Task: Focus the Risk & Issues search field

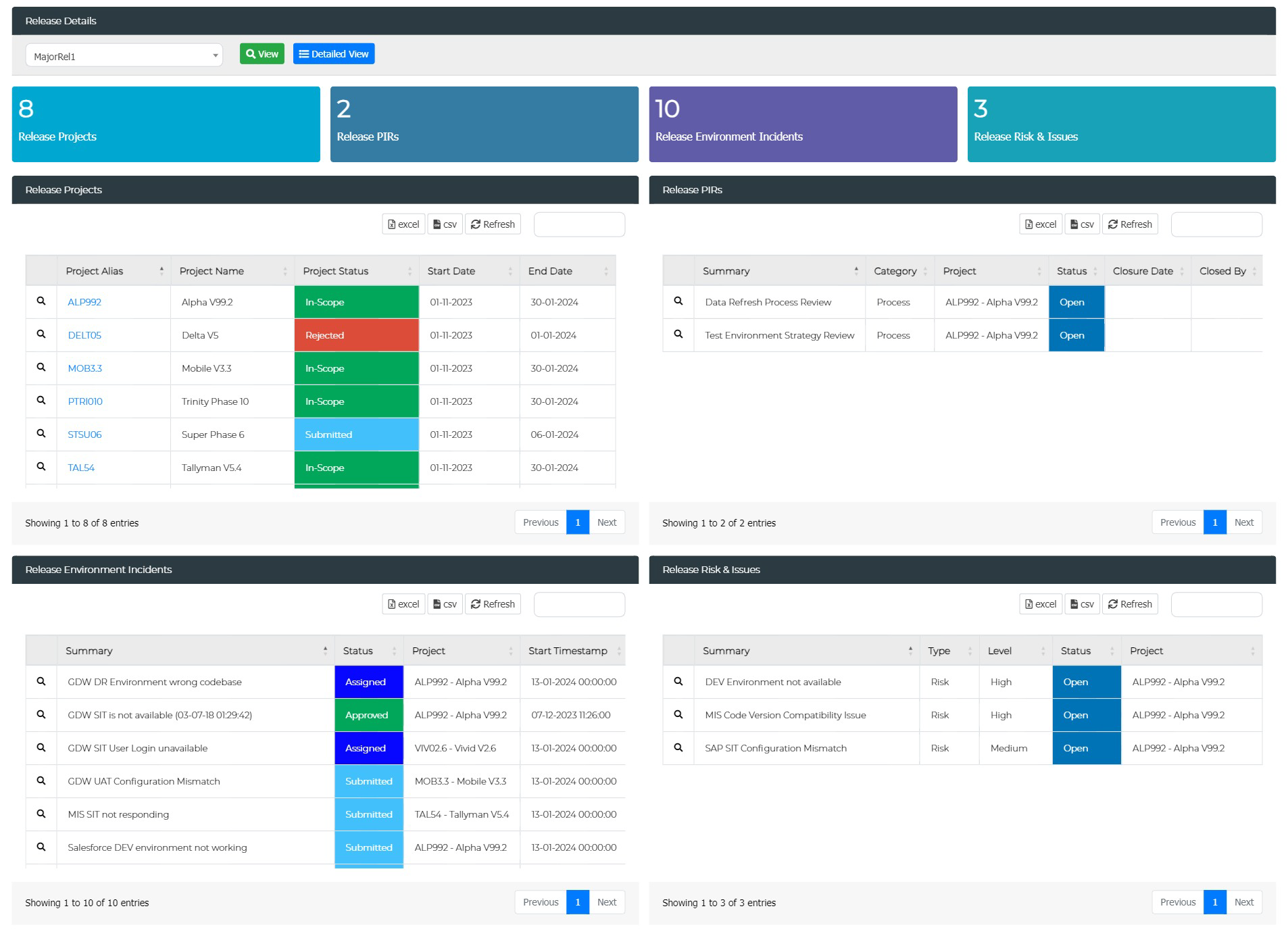Action: click(1216, 604)
